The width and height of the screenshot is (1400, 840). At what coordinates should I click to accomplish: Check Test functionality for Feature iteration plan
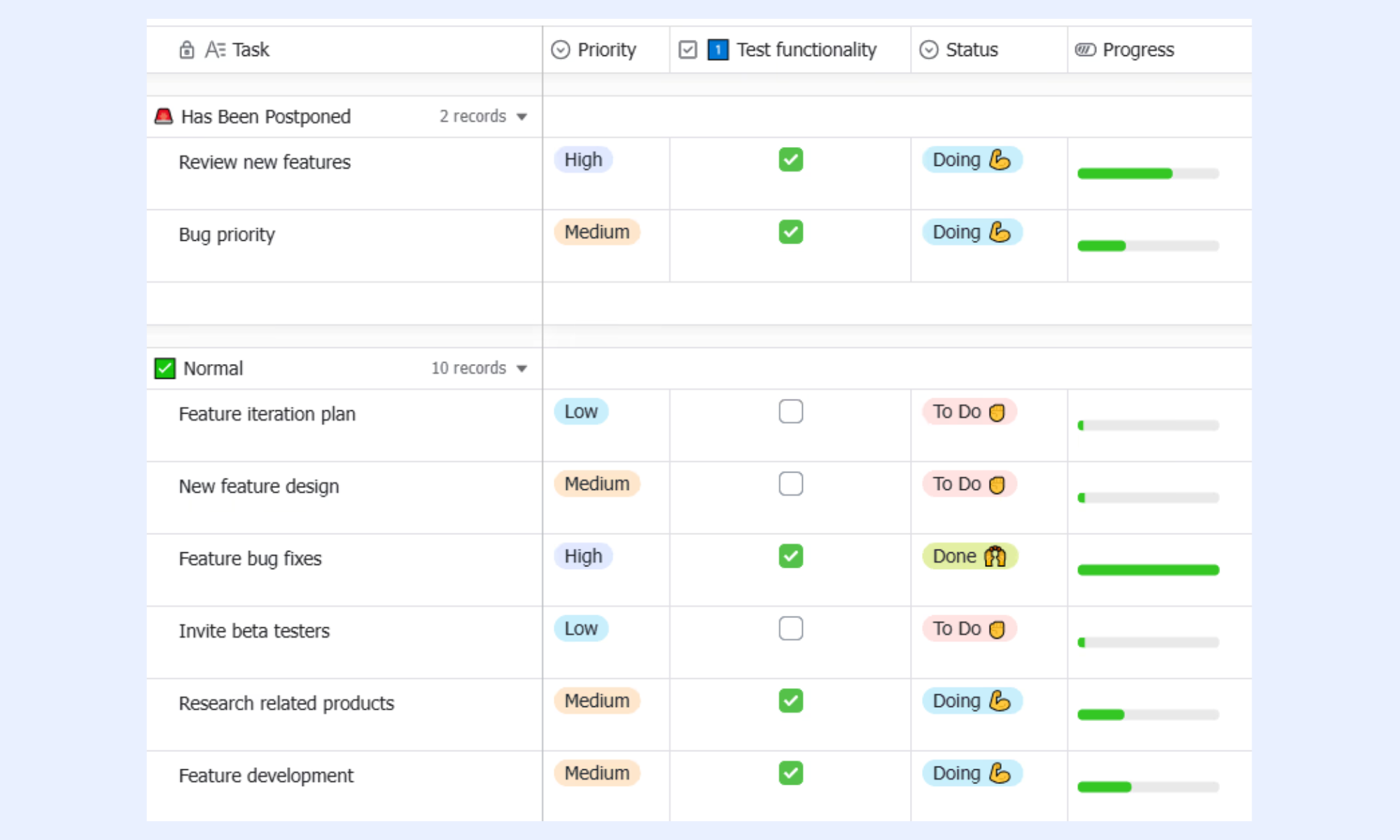click(x=790, y=412)
